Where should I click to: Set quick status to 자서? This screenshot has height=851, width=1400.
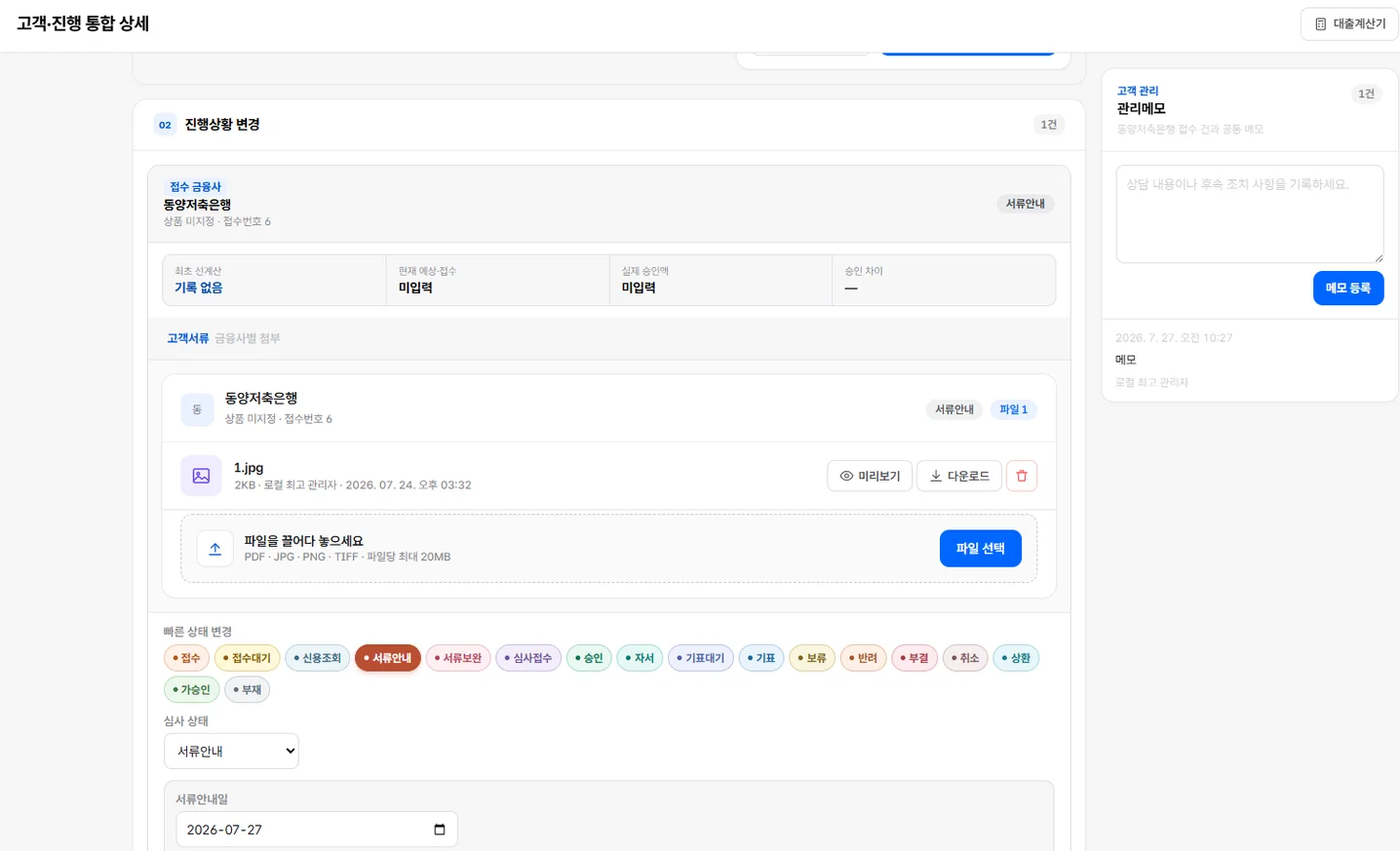coord(640,658)
